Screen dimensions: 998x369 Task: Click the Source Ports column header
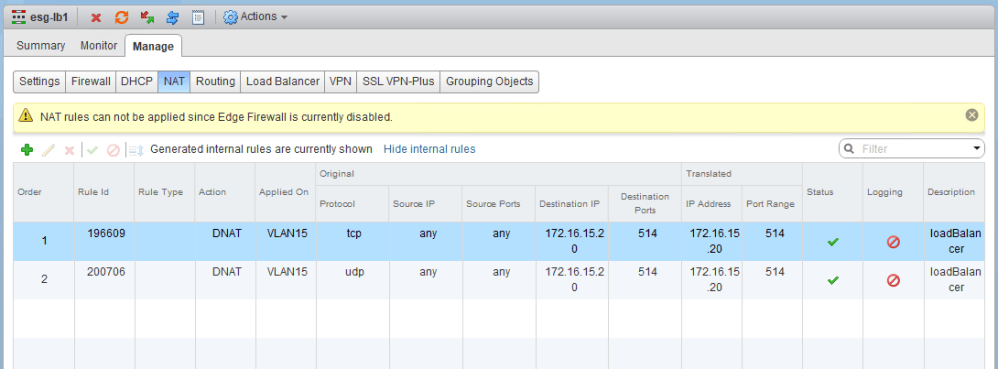[x=498, y=204]
